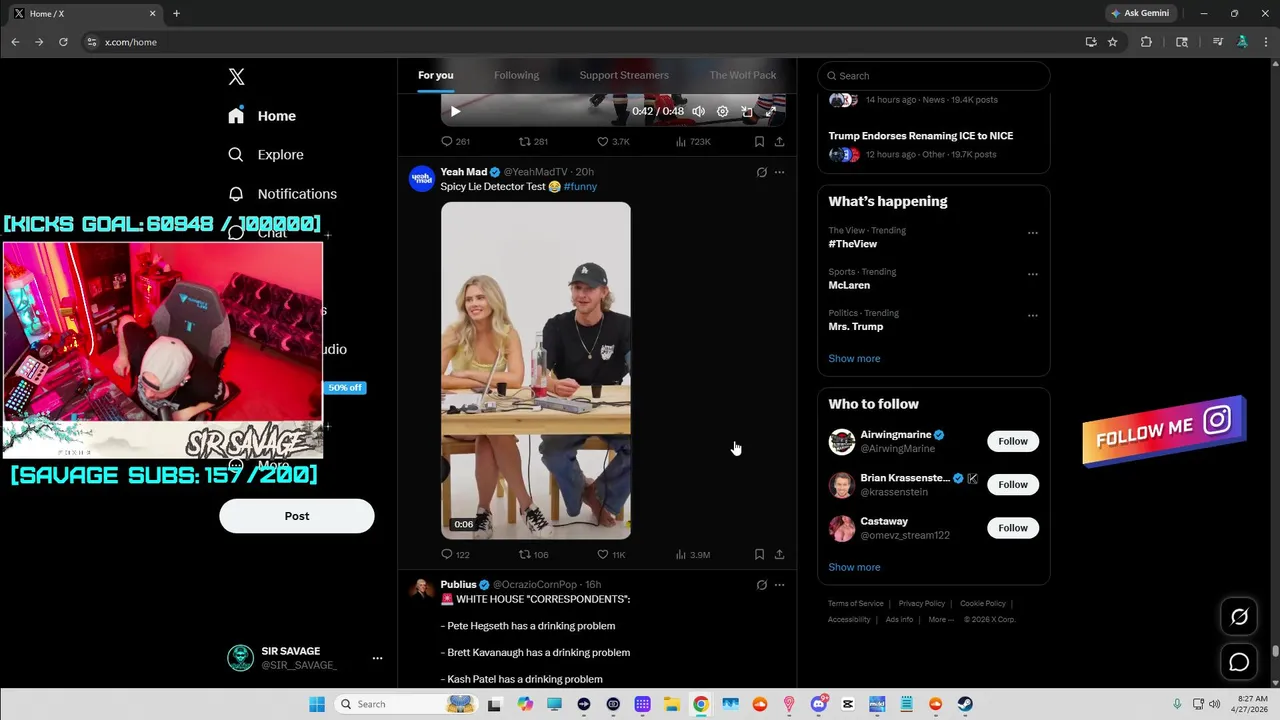The image size is (1280, 720).
Task: Open the Terms of Service link
Action: pyautogui.click(x=855, y=604)
